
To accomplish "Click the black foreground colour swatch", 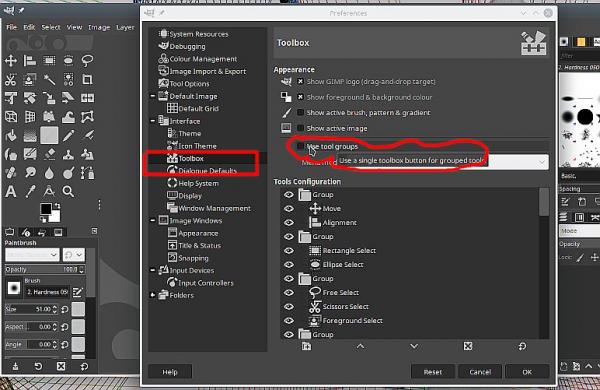I will coord(46,209).
